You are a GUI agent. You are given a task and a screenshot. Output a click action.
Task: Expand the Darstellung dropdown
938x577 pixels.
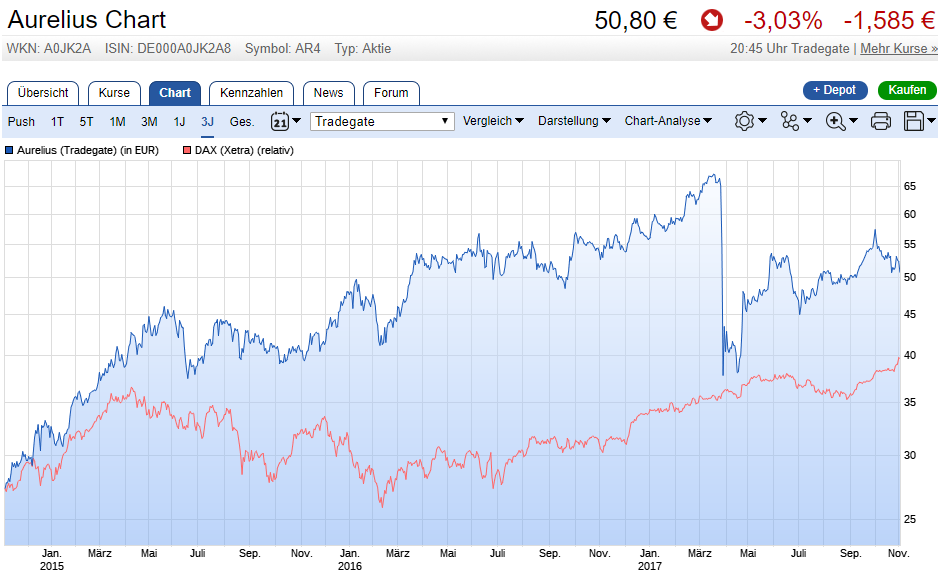coord(574,121)
